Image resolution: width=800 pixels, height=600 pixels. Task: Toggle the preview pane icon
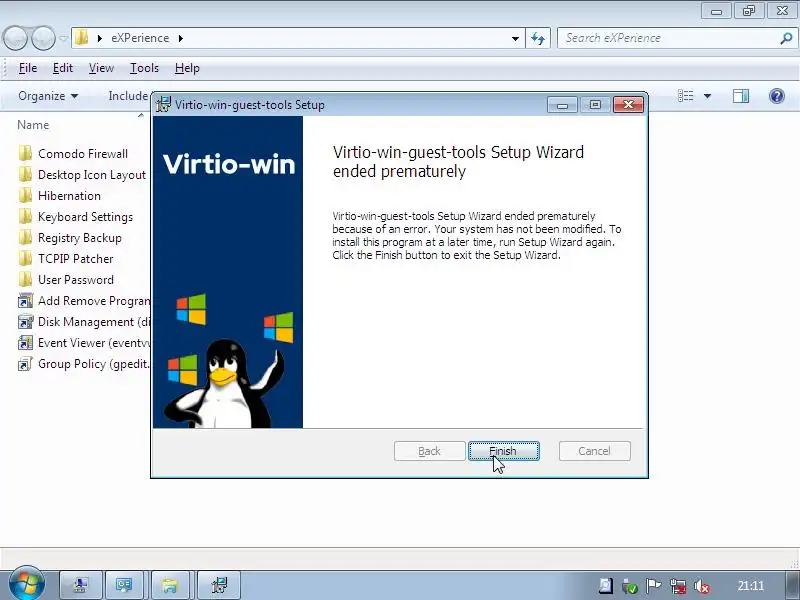741,95
